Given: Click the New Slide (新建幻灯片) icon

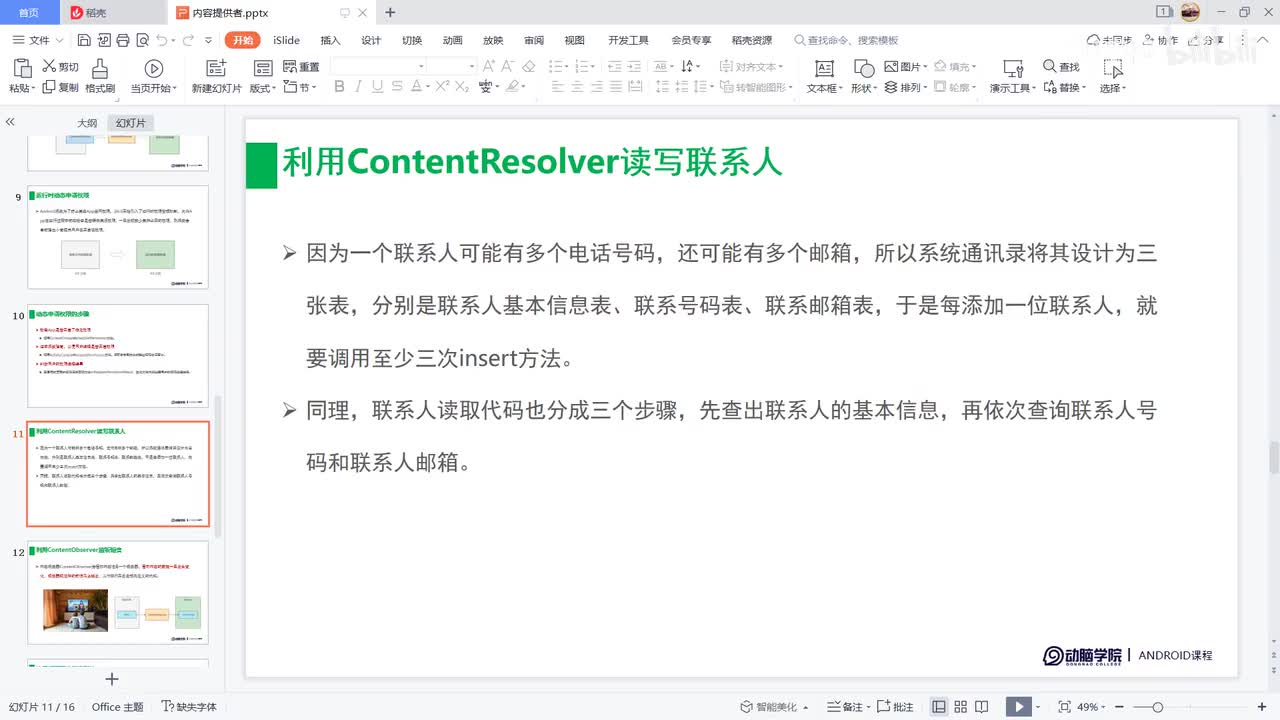Looking at the screenshot, I should pyautogui.click(x=216, y=68).
